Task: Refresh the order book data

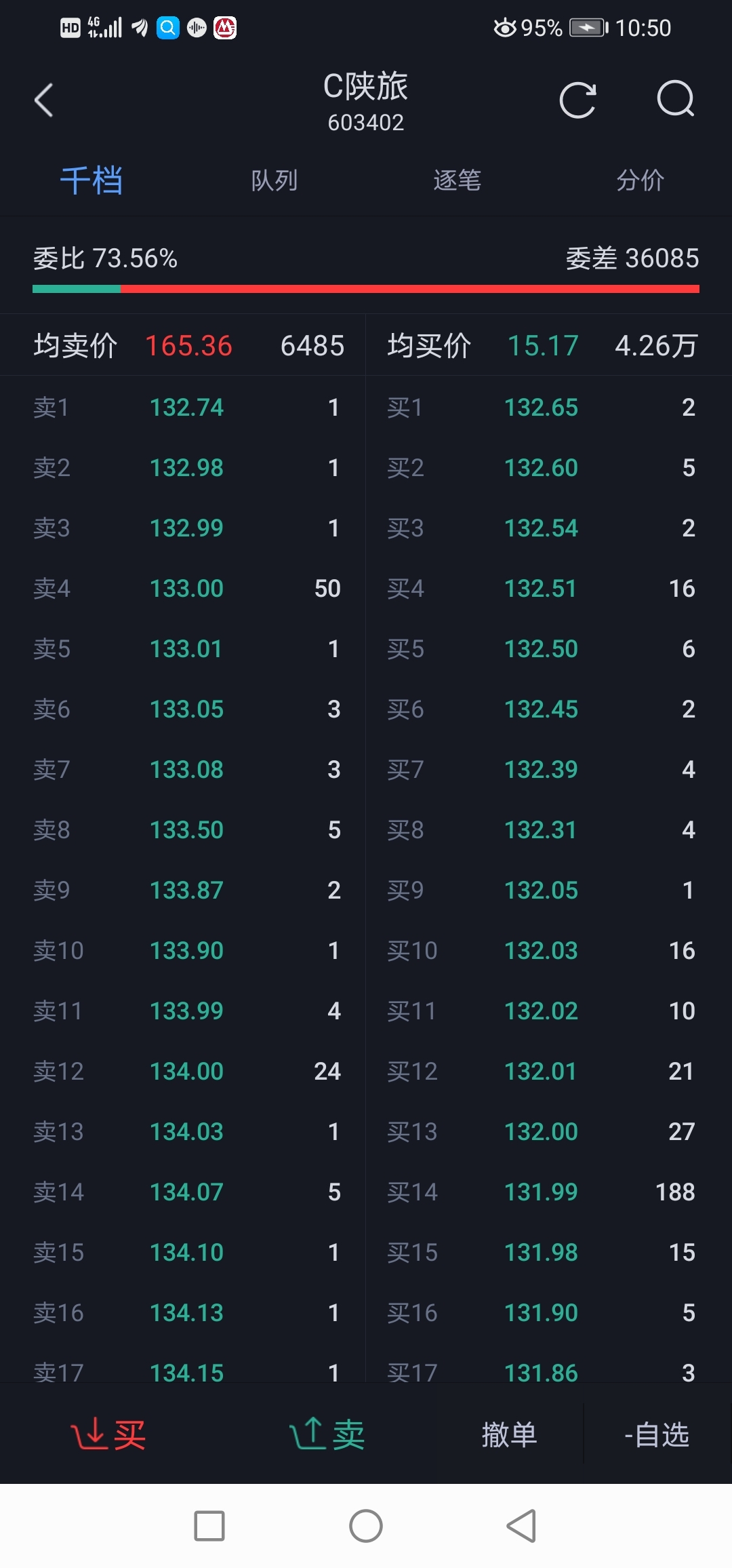Action: [x=577, y=100]
